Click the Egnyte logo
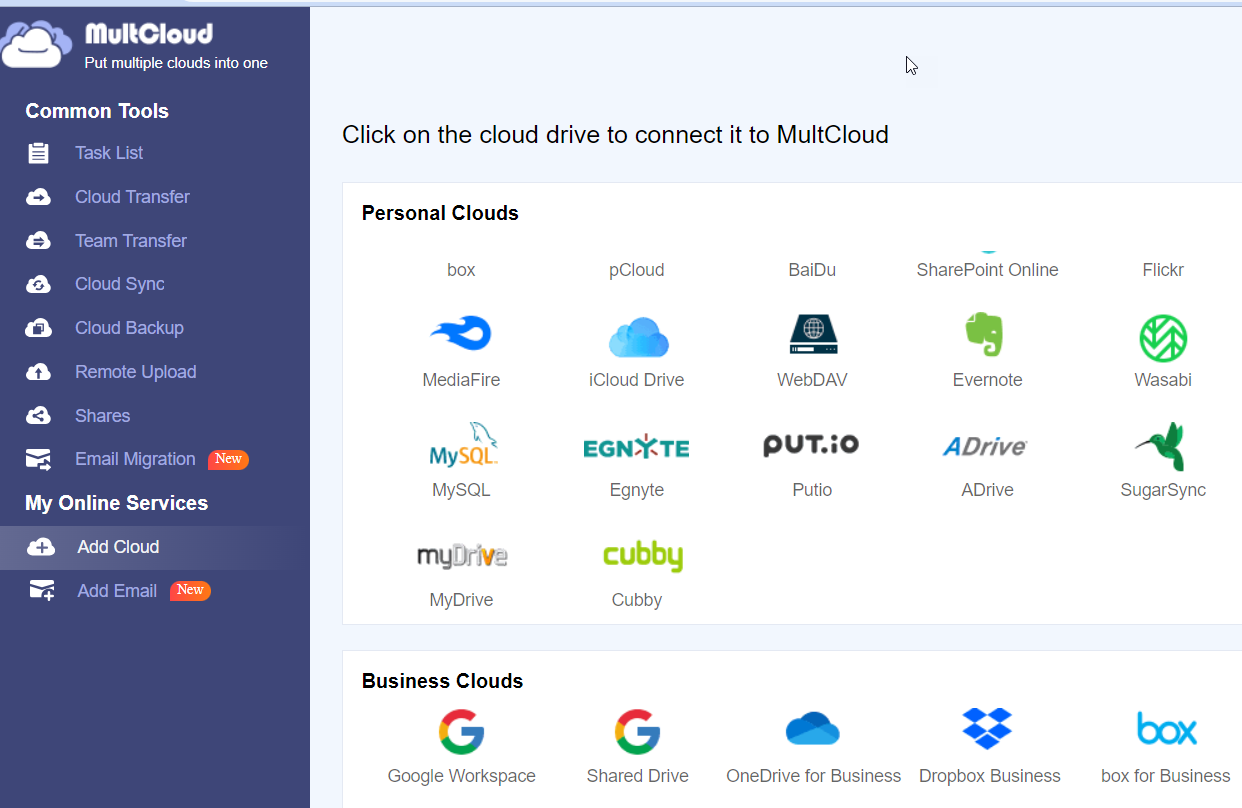Screen dimensions: 1242x808 pyautogui.click(x=637, y=447)
